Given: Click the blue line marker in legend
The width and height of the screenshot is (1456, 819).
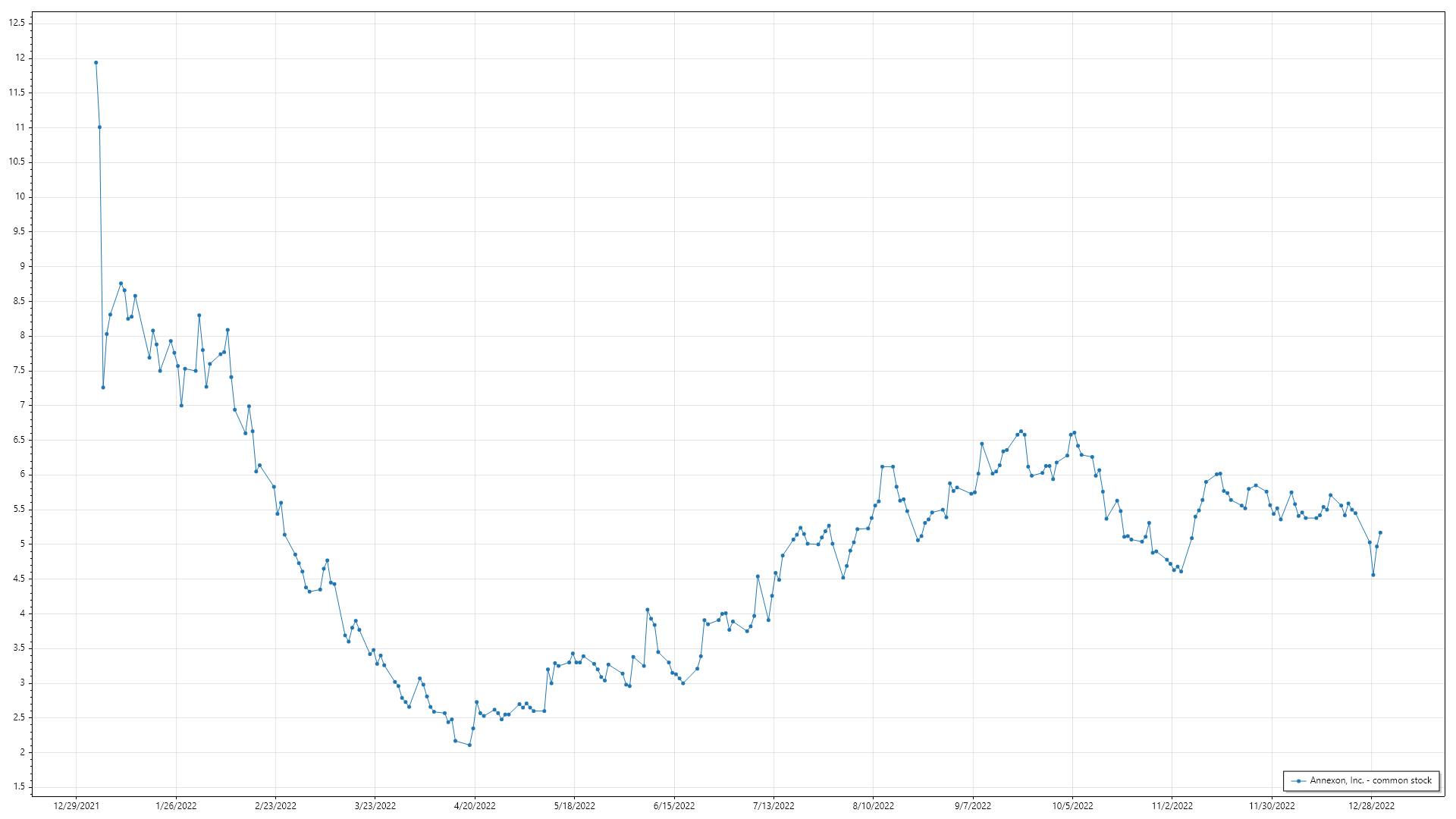Looking at the screenshot, I should (x=1299, y=781).
